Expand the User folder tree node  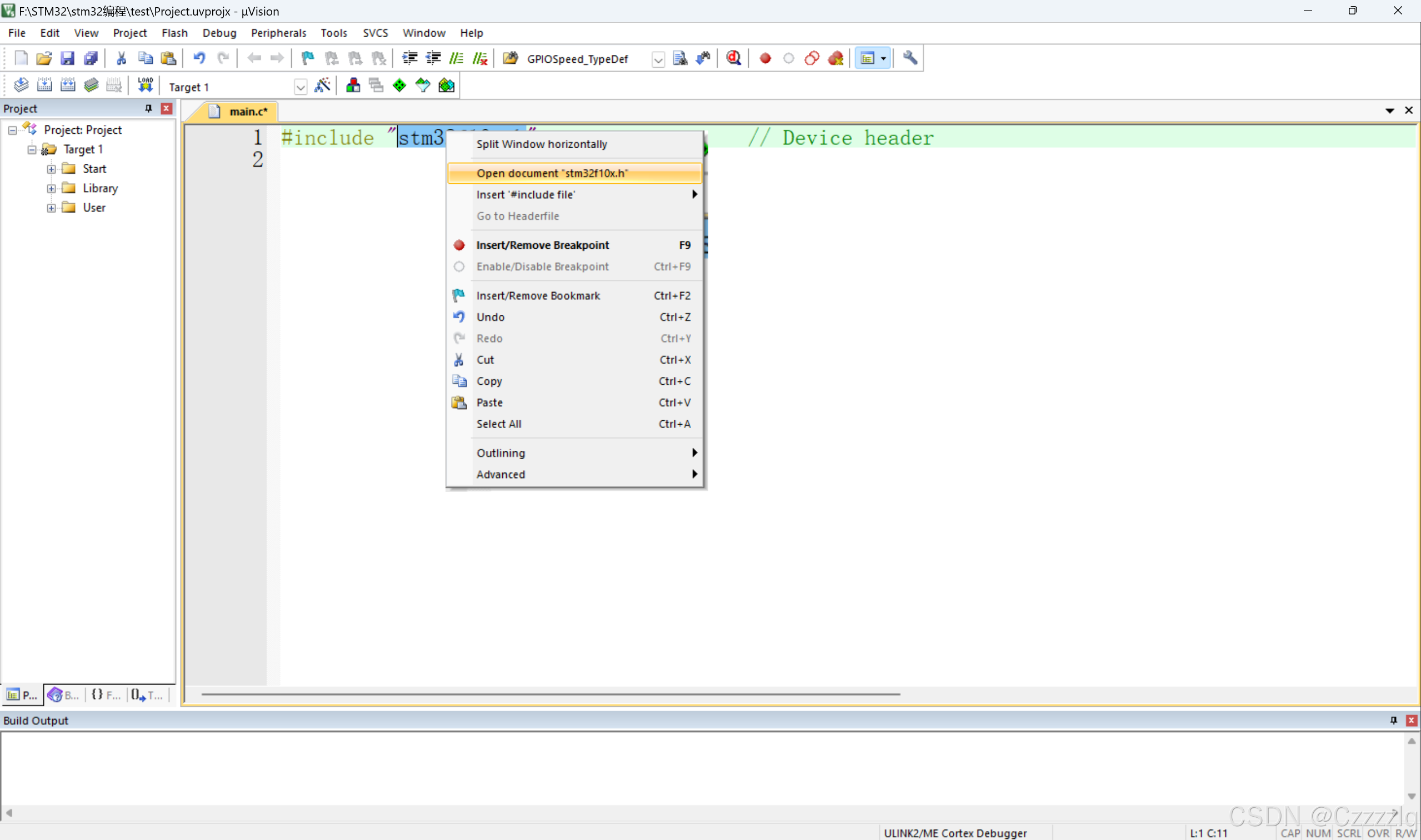pyautogui.click(x=51, y=208)
